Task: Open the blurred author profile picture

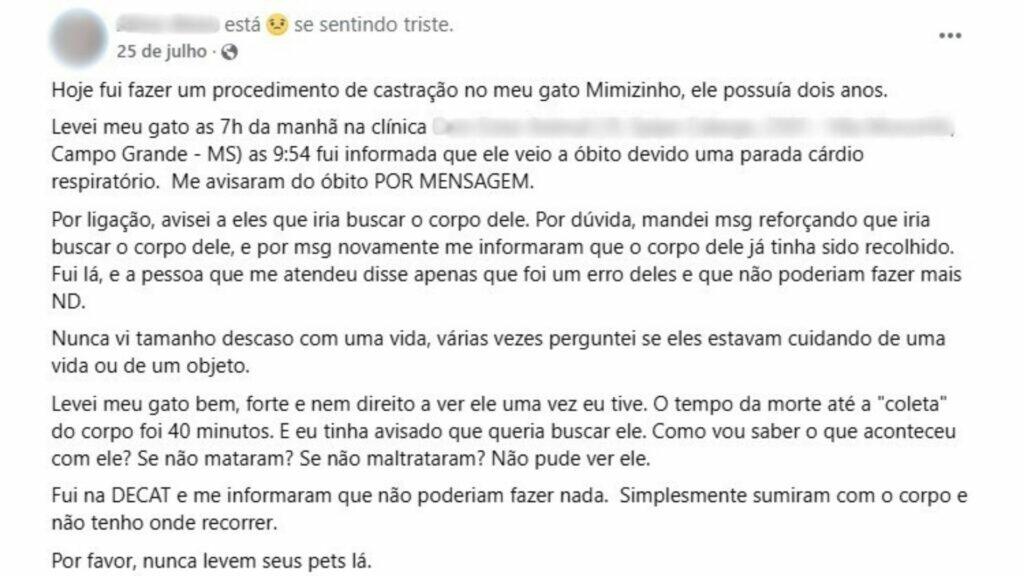Action: pyautogui.click(x=78, y=38)
